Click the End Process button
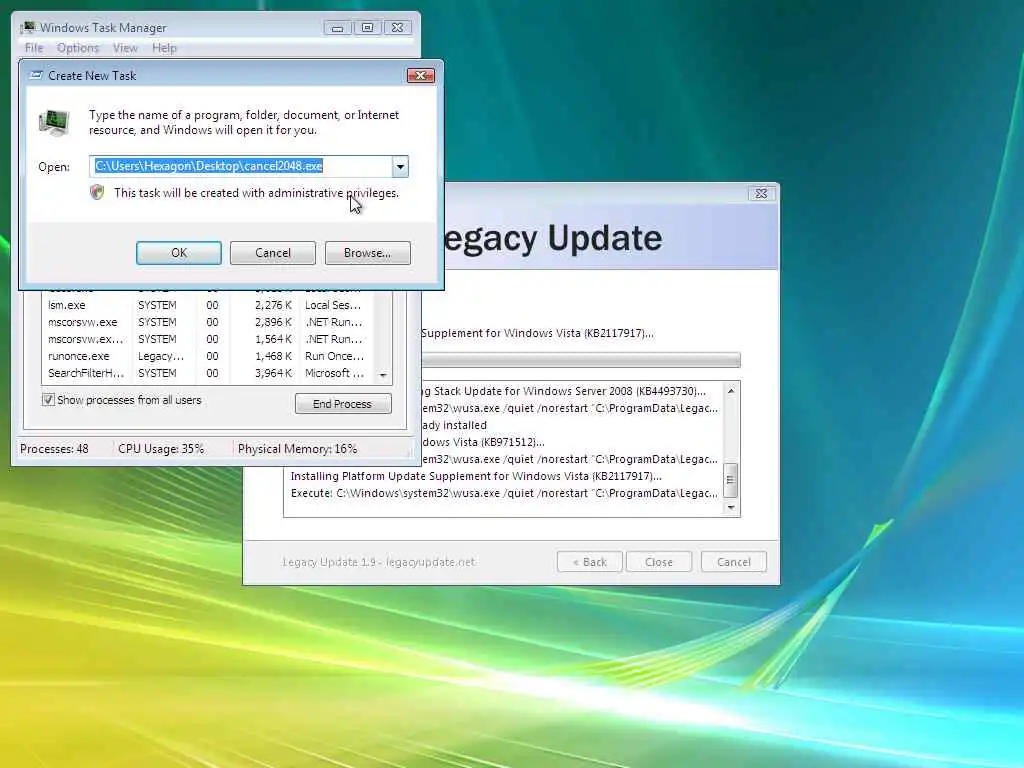Screen dimensions: 1024x768 [x=343, y=404]
